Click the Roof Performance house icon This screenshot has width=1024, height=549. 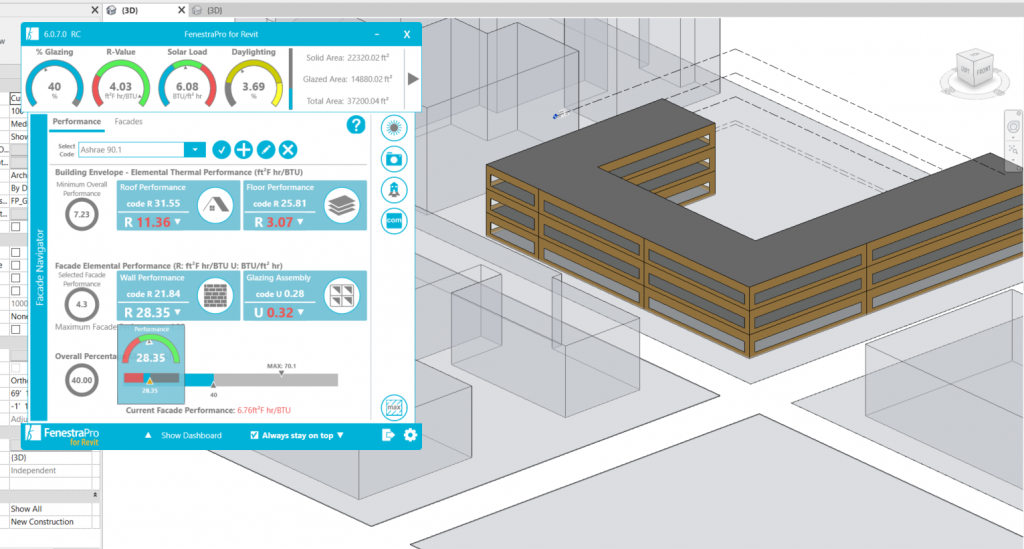[x=216, y=206]
